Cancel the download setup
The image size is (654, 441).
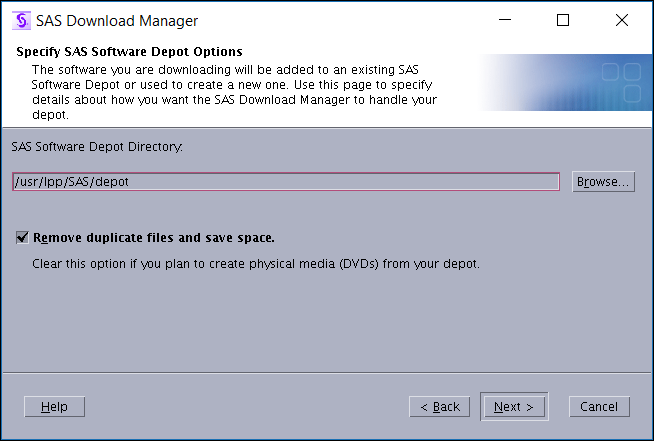tap(599, 407)
